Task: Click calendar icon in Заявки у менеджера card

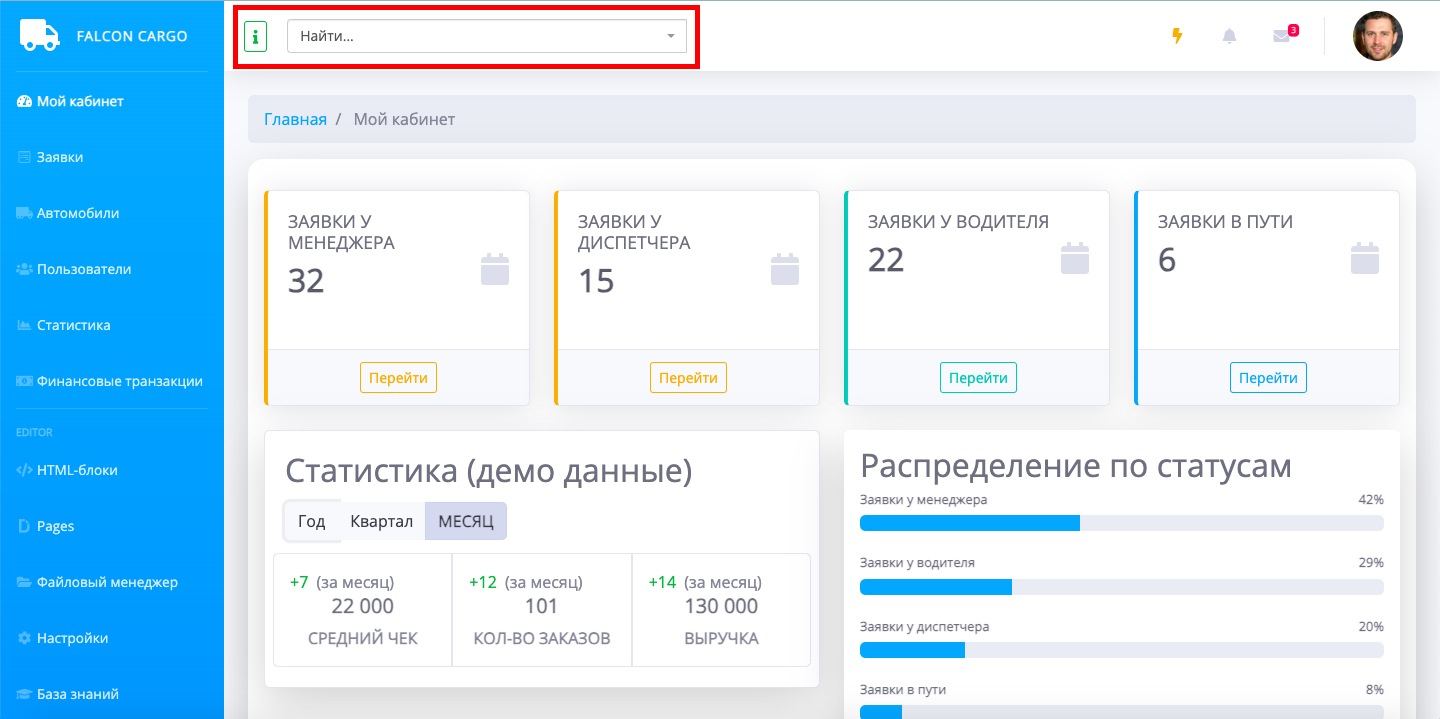Action: [x=495, y=270]
